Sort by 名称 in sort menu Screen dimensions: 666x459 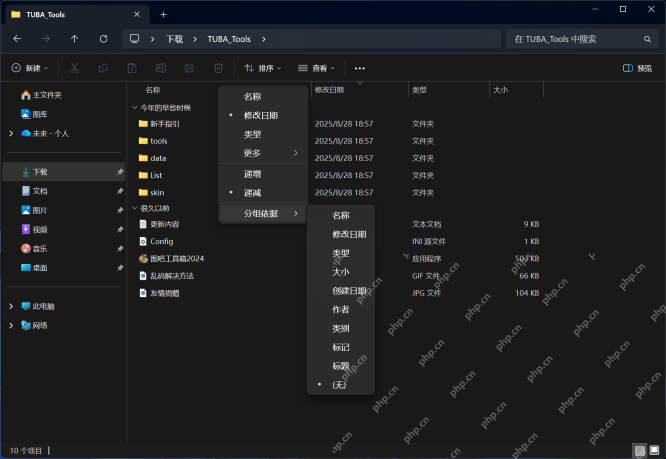(x=263, y=97)
